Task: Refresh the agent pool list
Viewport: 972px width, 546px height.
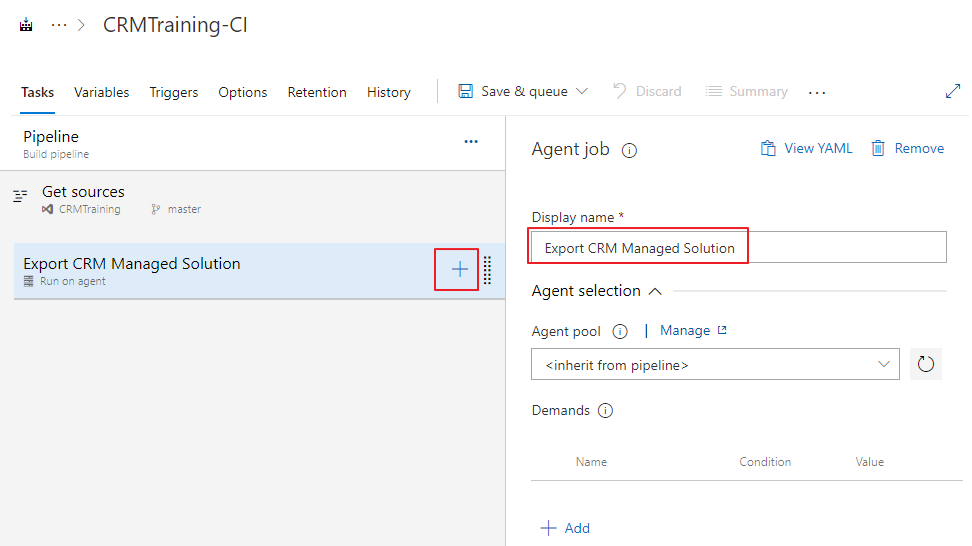Action: [925, 364]
